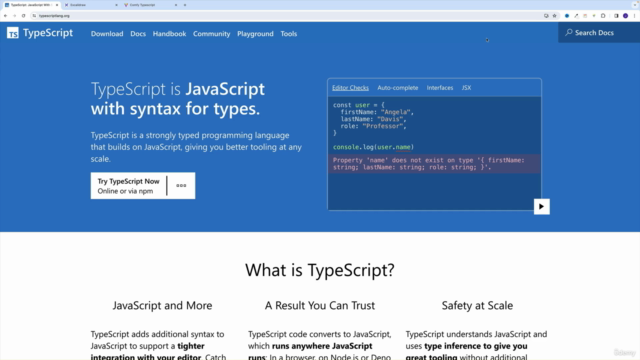Open the Docs nav link
The width and height of the screenshot is (640, 360).
tap(138, 34)
